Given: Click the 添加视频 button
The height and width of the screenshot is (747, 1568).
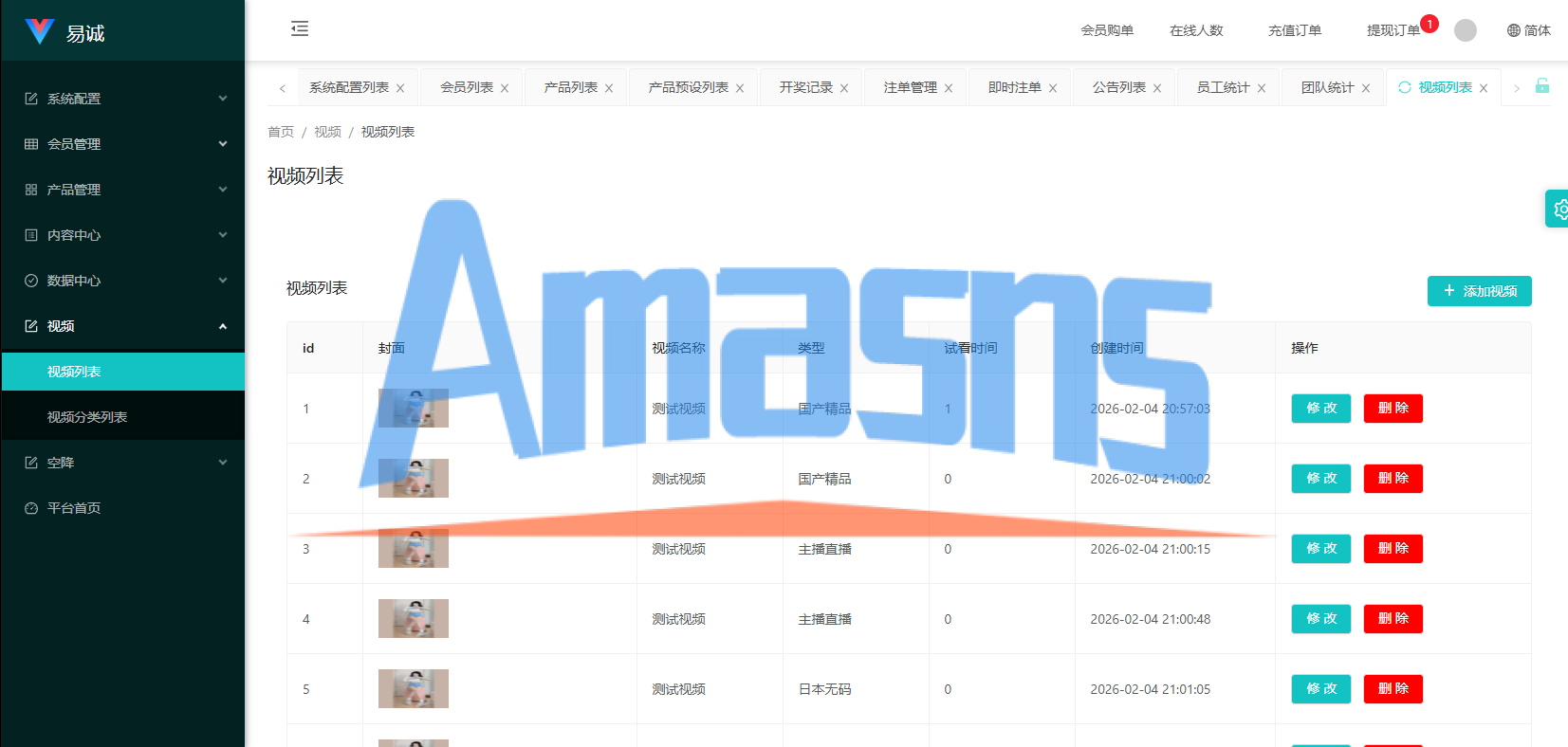Looking at the screenshot, I should coord(1480,291).
